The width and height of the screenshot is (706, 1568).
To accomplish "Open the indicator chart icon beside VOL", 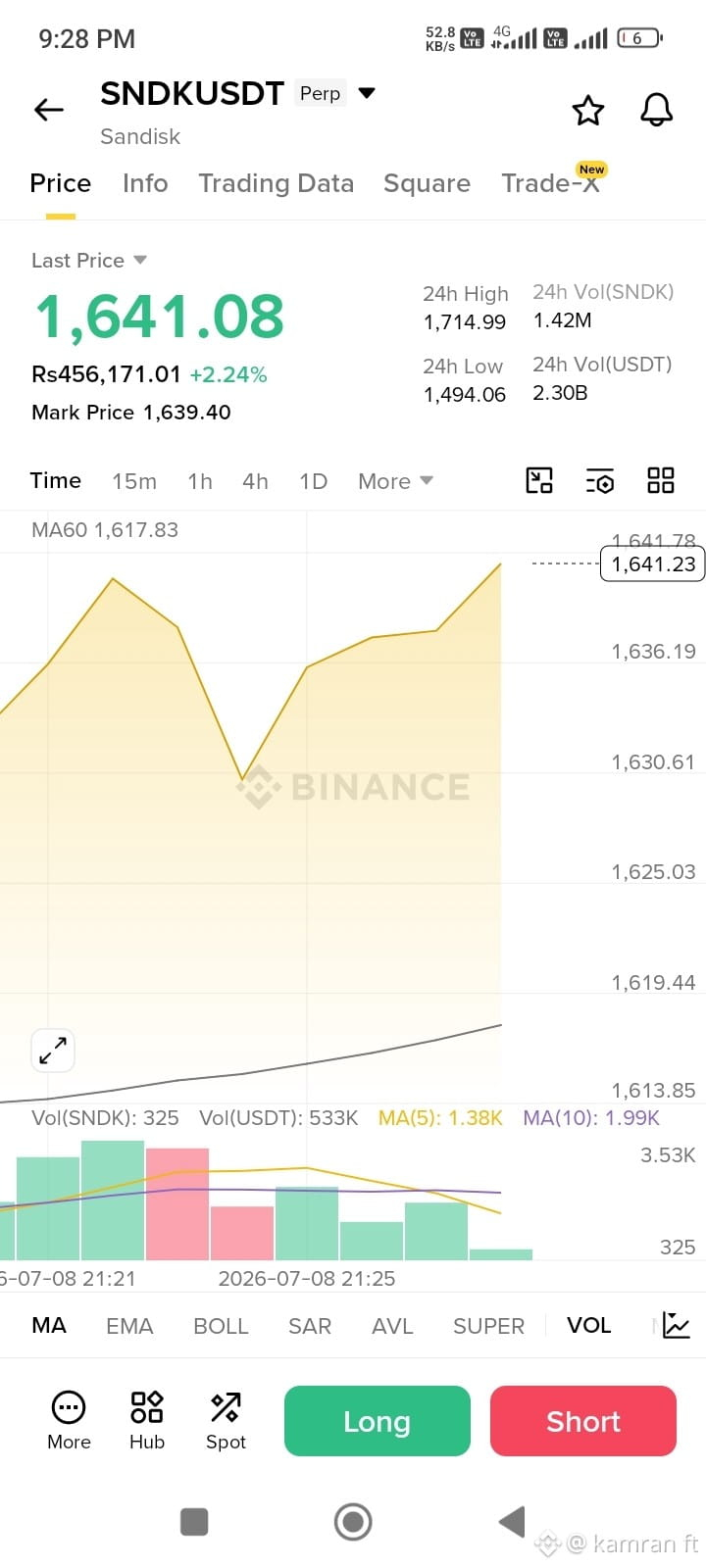I will click(x=677, y=1325).
